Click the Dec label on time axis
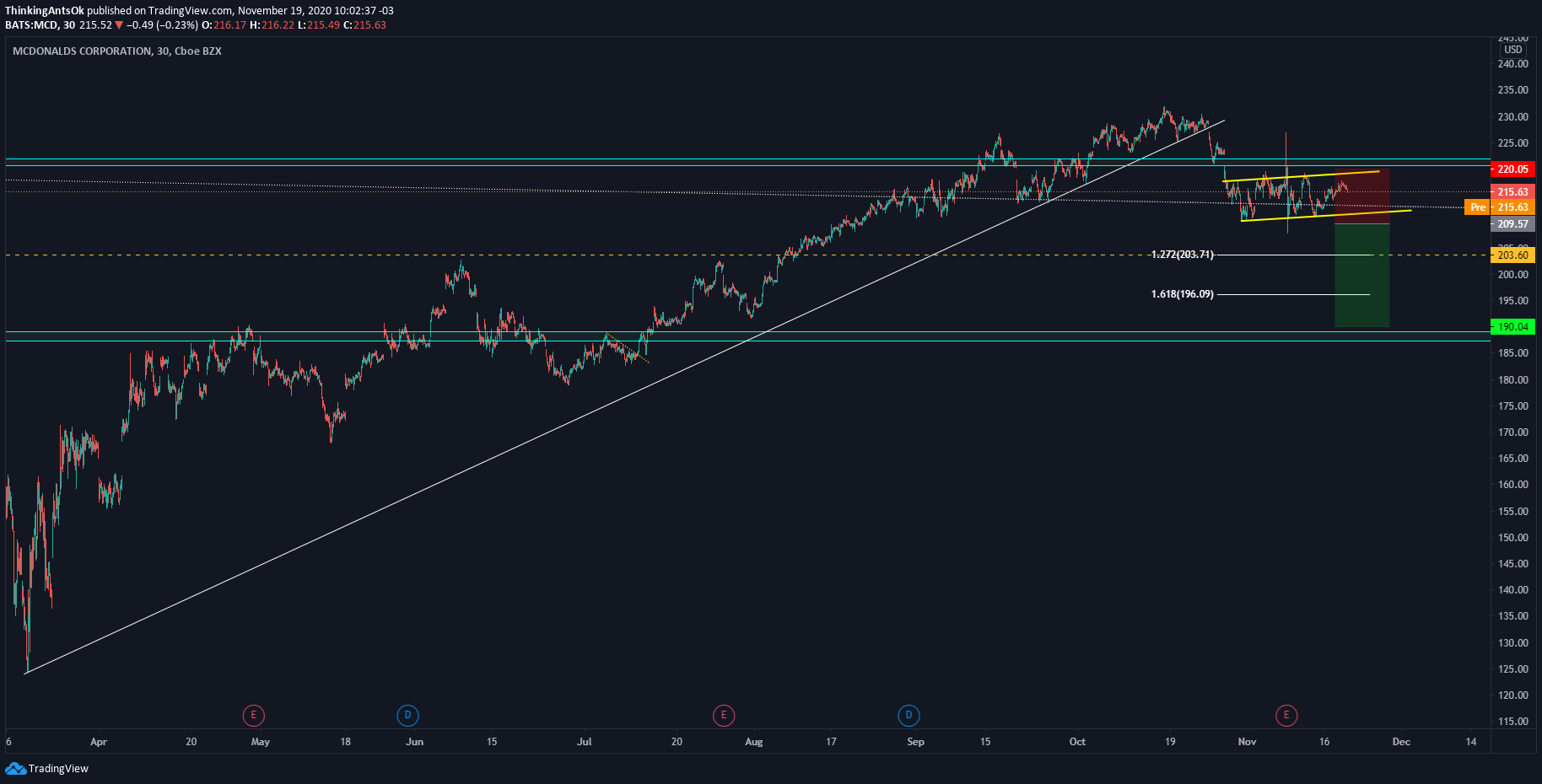1542x784 pixels. point(1401,742)
